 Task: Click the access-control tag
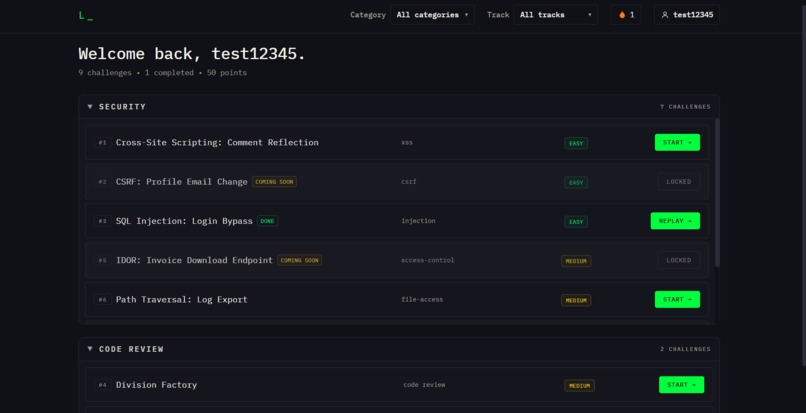pos(428,260)
